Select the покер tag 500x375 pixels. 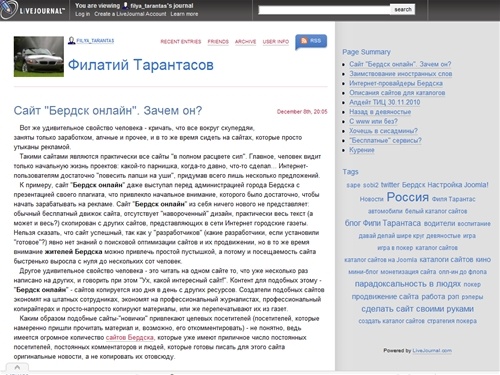pyautogui.click(x=472, y=284)
